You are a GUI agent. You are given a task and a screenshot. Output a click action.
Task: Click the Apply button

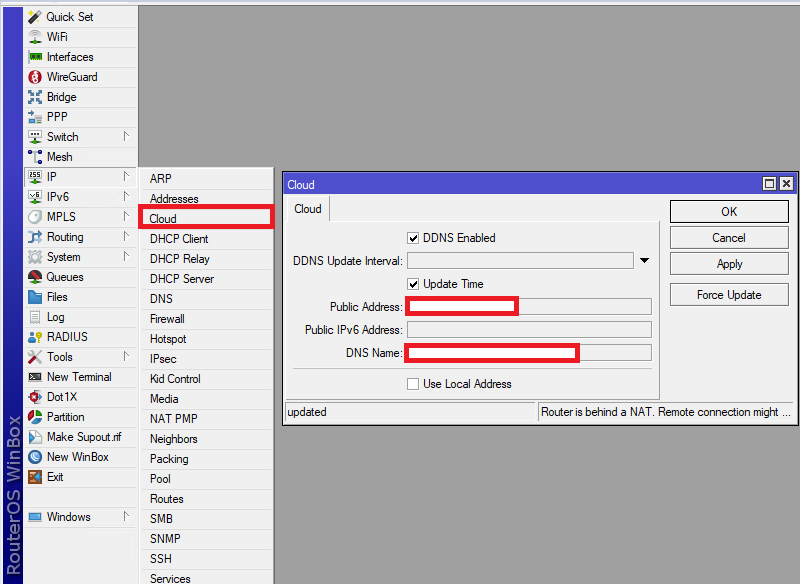pyautogui.click(x=729, y=264)
